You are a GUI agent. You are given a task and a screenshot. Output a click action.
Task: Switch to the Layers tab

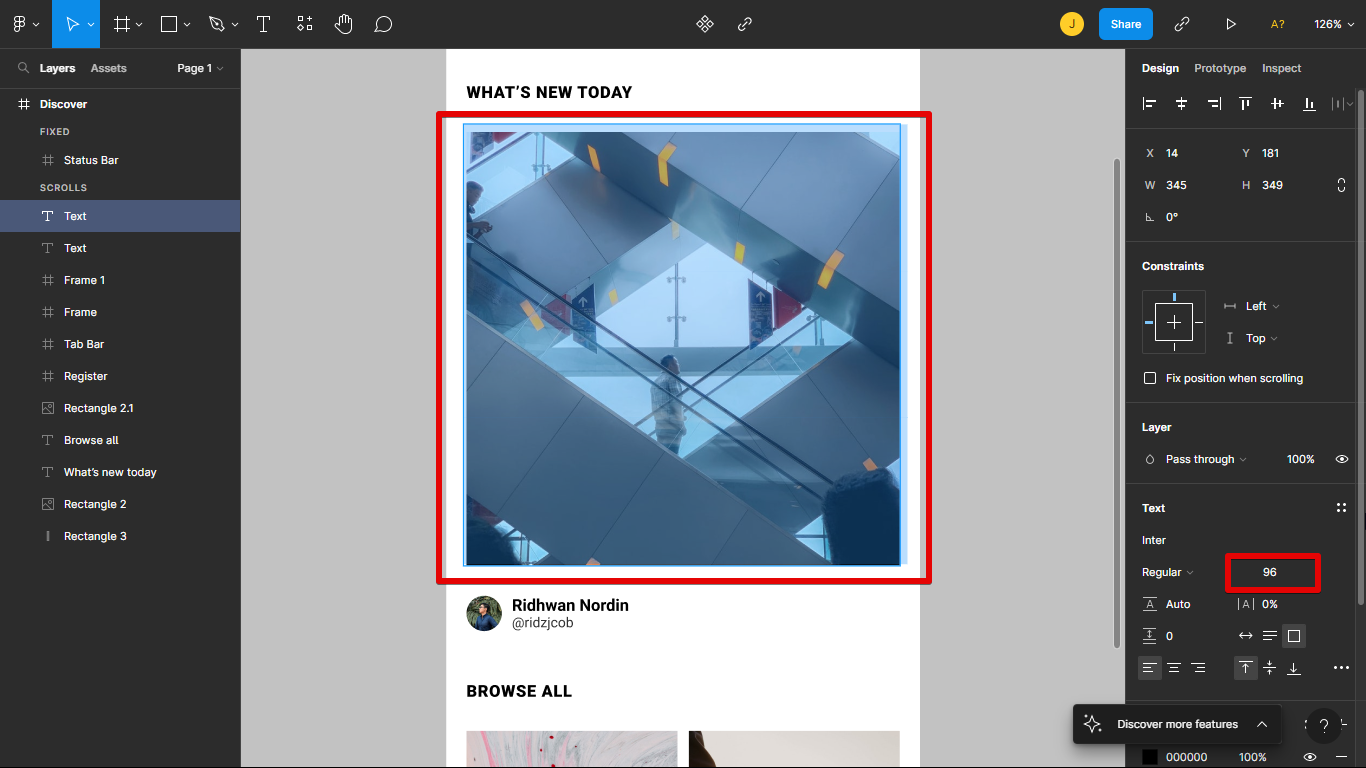[57, 68]
